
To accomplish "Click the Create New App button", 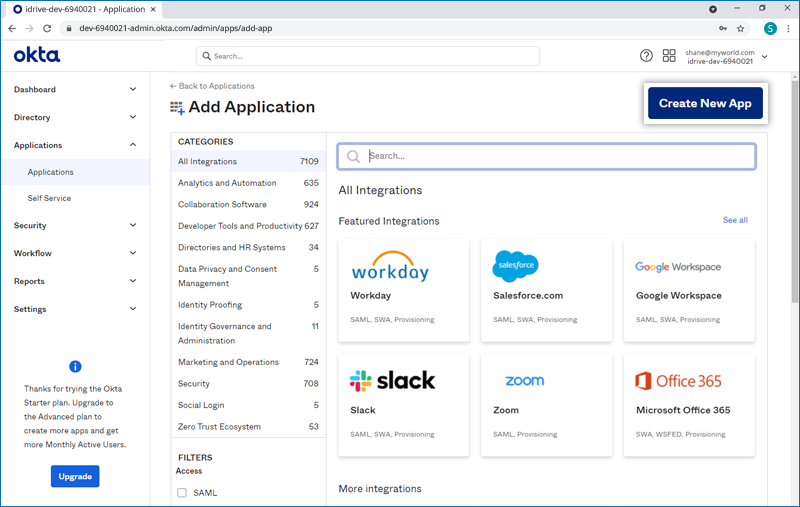I will click(x=705, y=103).
